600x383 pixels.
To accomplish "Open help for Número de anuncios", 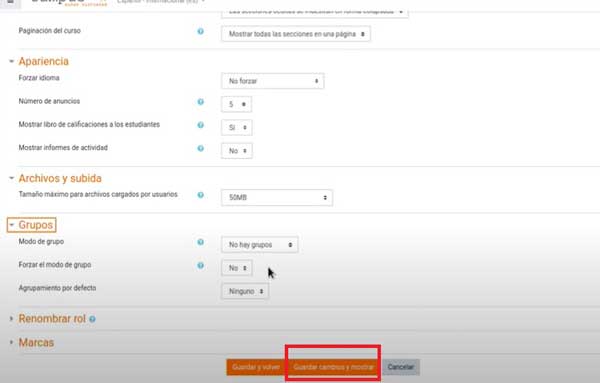I will tap(200, 102).
